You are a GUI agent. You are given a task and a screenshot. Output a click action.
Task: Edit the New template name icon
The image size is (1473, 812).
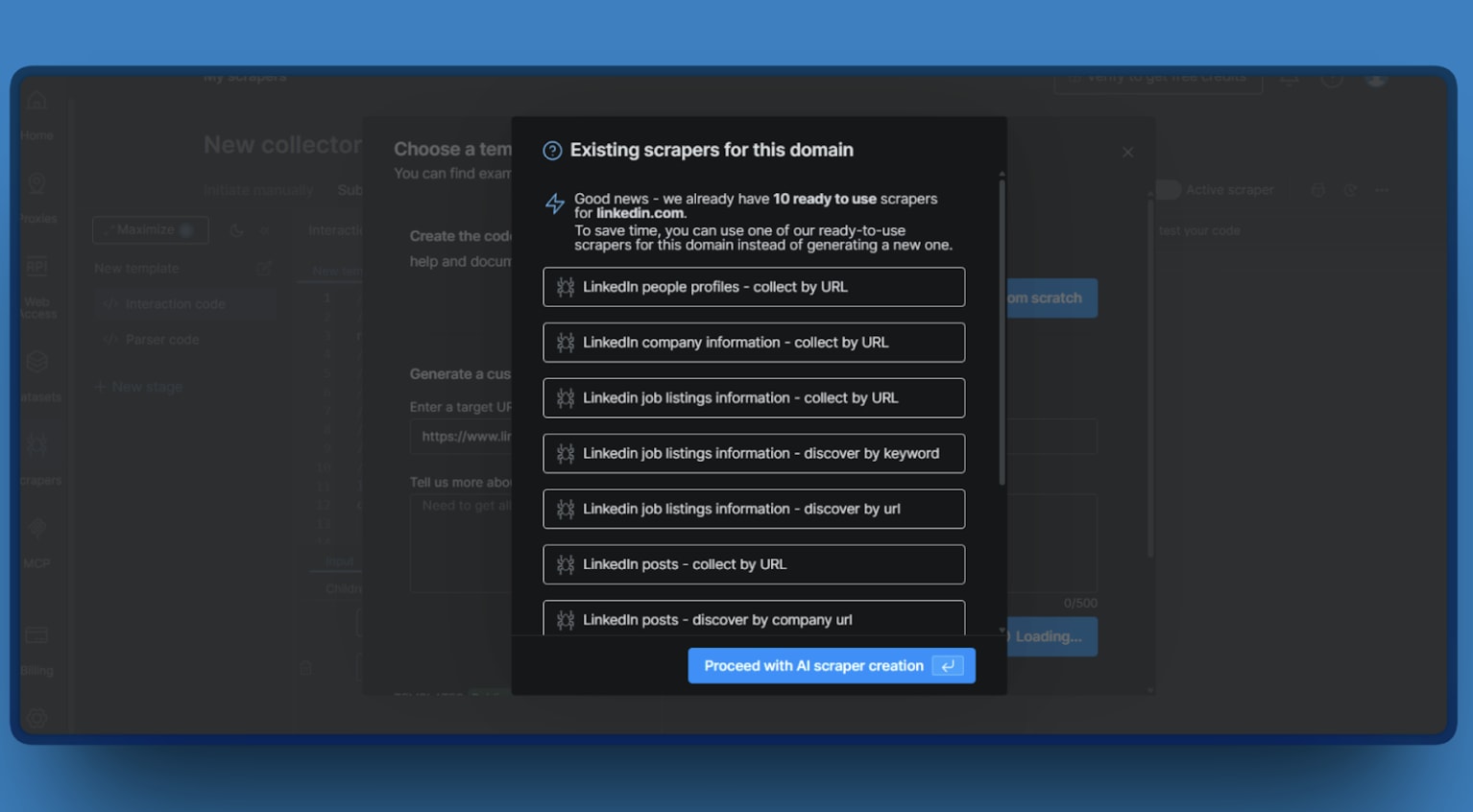coord(264,269)
